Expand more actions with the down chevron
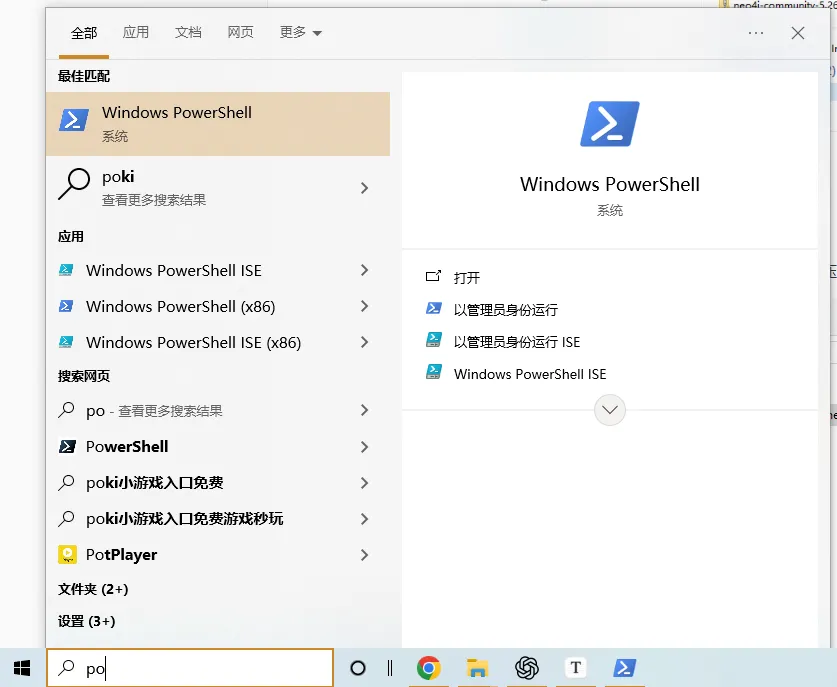This screenshot has height=687, width=837. click(x=610, y=410)
